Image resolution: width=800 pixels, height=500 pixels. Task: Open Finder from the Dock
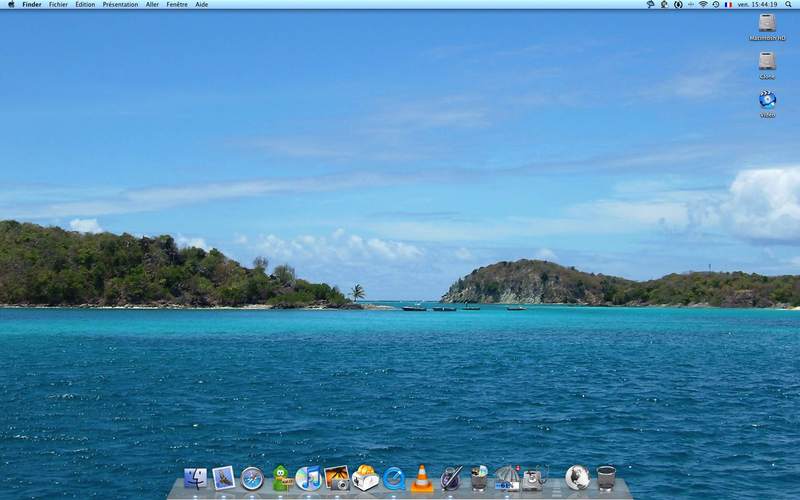coord(195,479)
